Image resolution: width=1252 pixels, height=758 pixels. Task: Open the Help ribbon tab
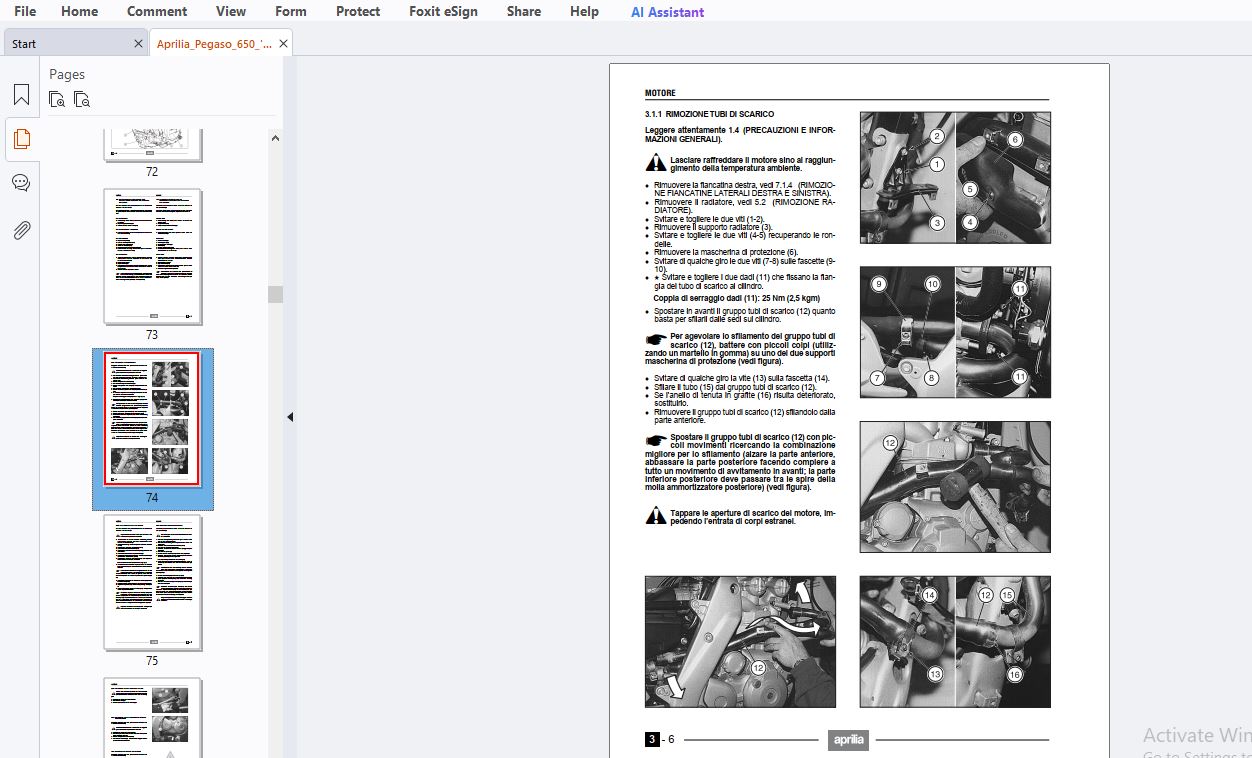[584, 11]
